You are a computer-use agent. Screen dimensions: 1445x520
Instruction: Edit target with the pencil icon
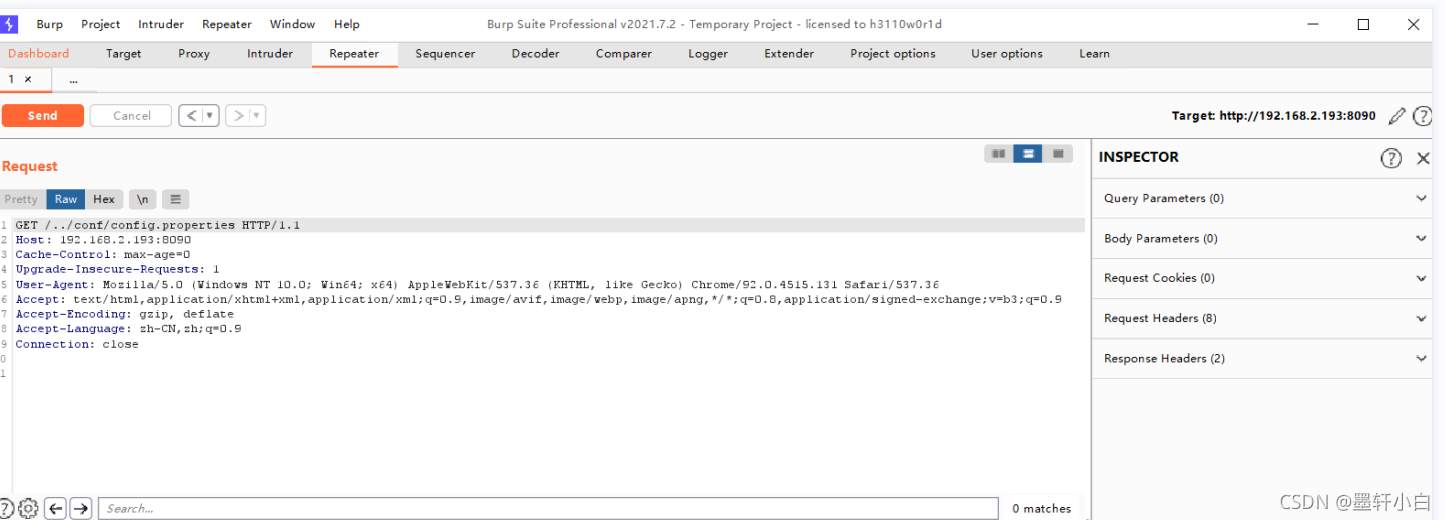coord(1397,116)
